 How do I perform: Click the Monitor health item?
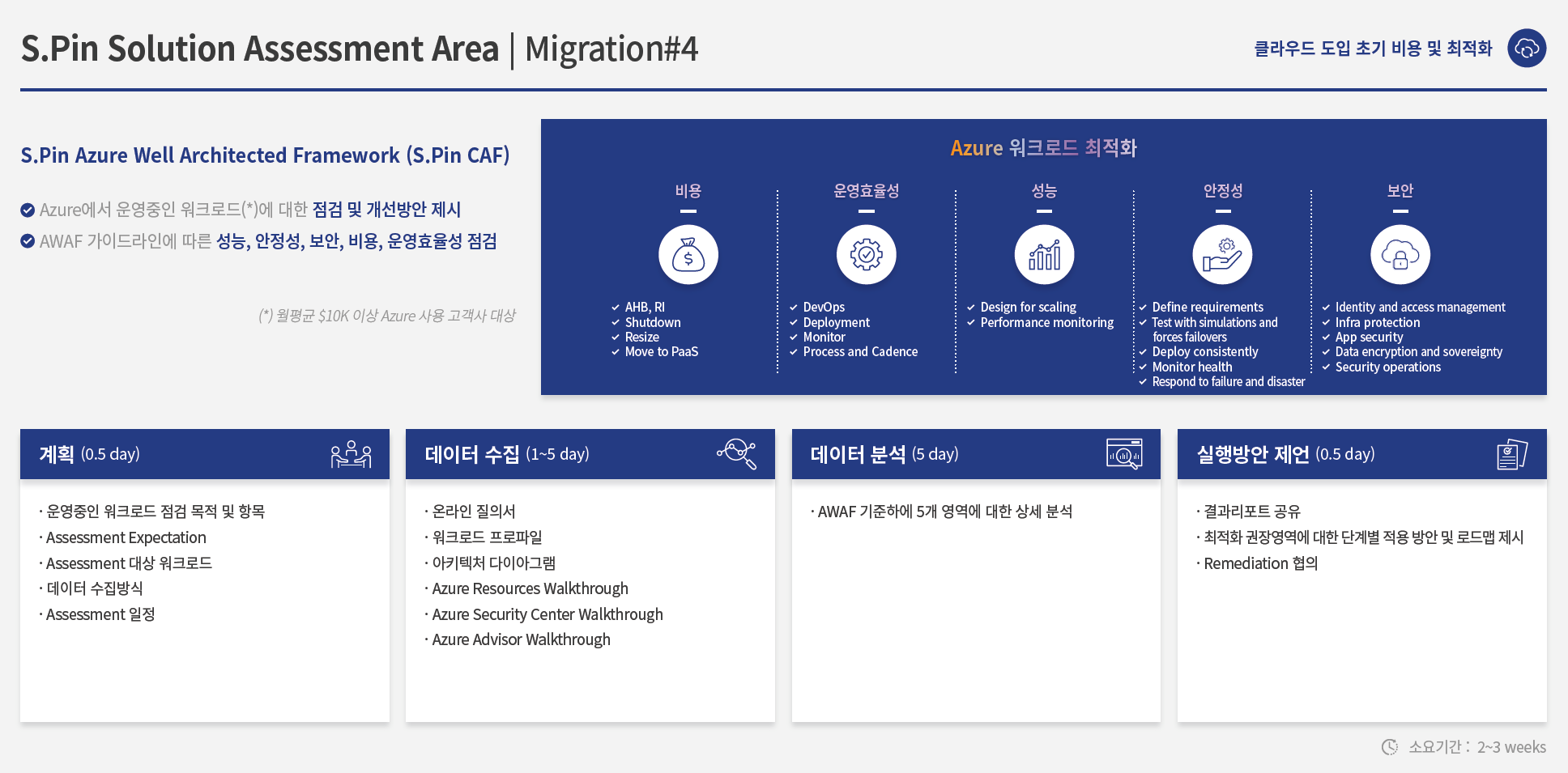tap(1192, 367)
